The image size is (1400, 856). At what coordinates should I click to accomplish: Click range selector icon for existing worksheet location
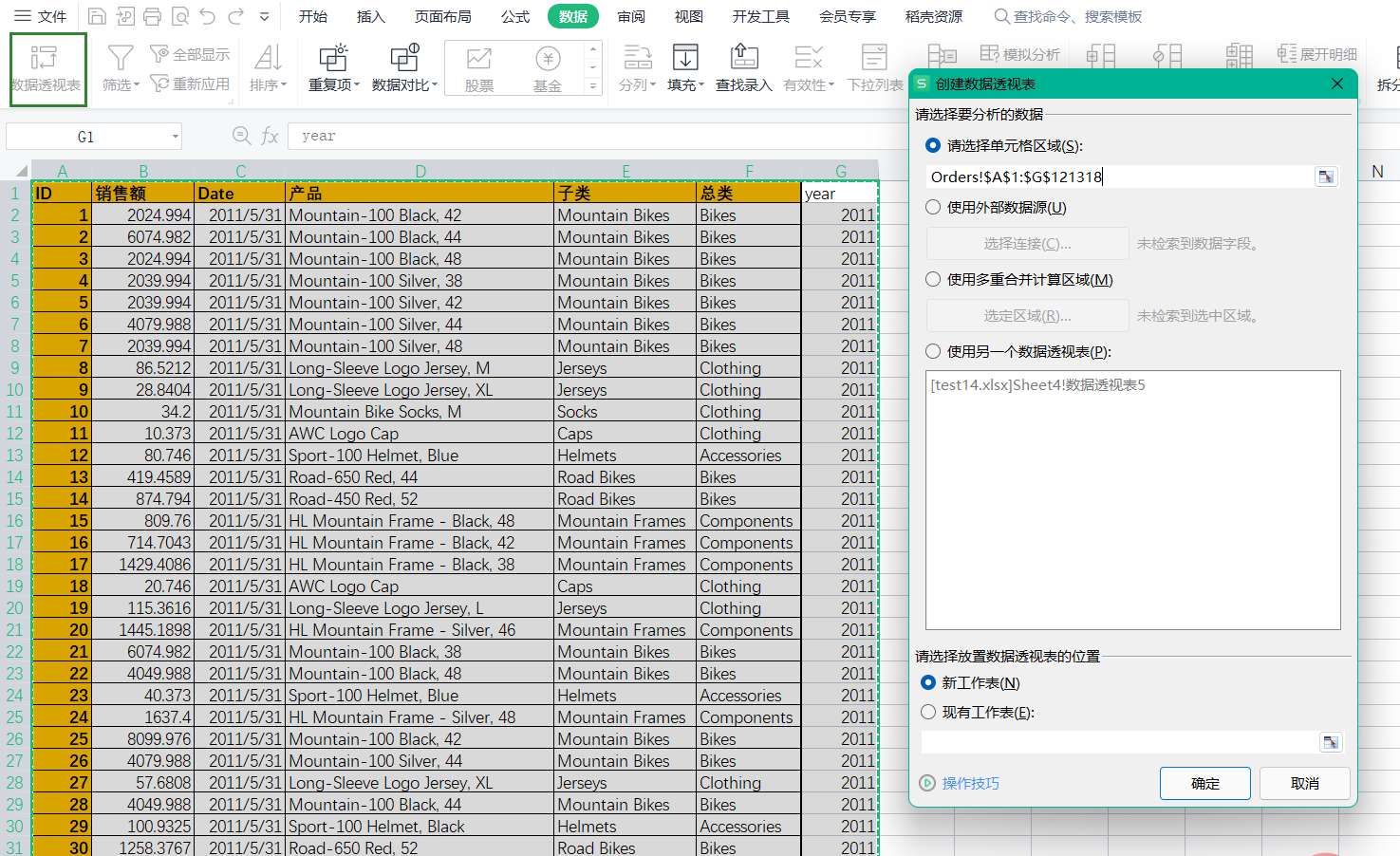click(1331, 742)
